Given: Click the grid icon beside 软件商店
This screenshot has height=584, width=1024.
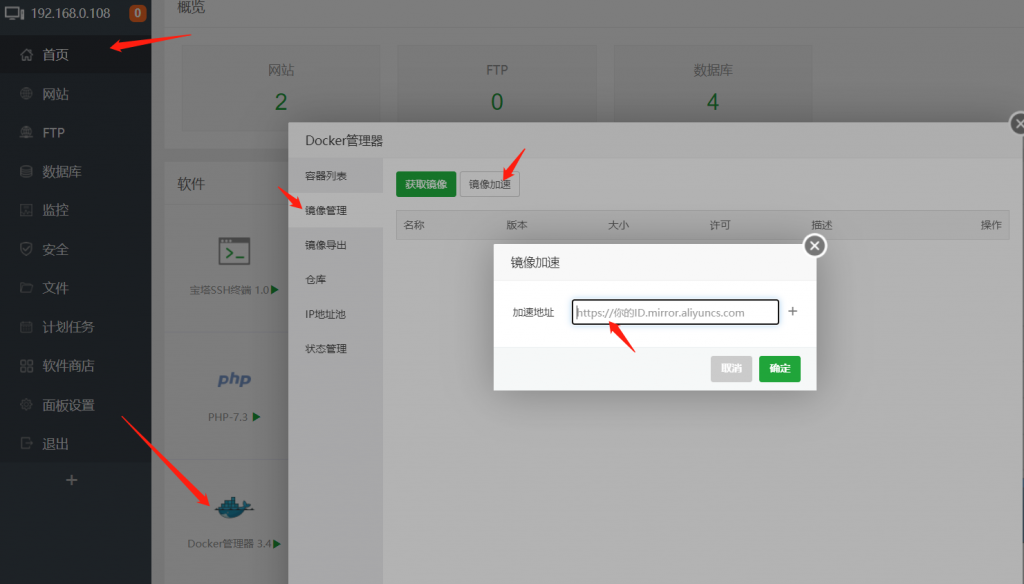Looking at the screenshot, I should (26, 366).
